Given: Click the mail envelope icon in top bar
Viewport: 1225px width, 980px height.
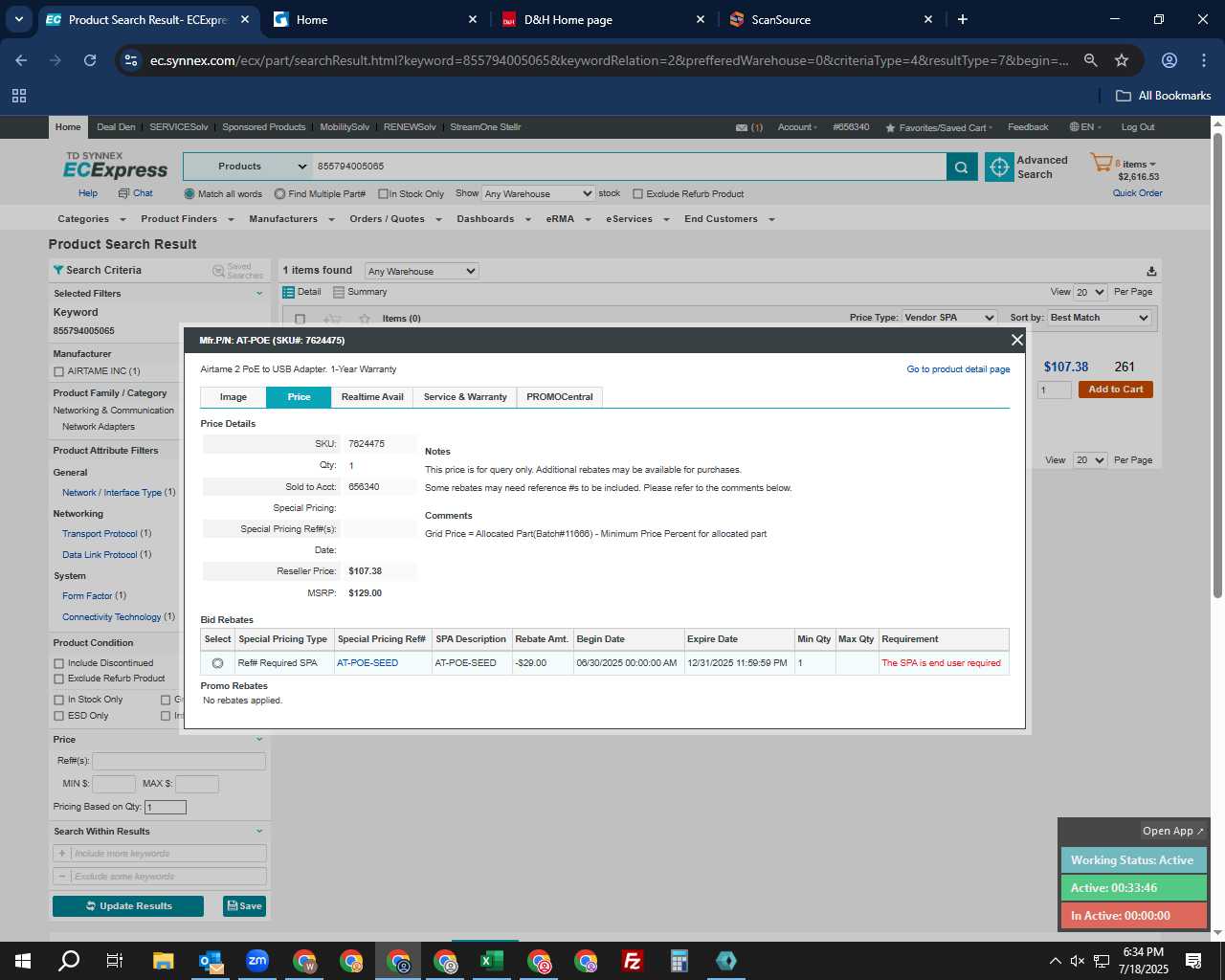Looking at the screenshot, I should [742, 127].
